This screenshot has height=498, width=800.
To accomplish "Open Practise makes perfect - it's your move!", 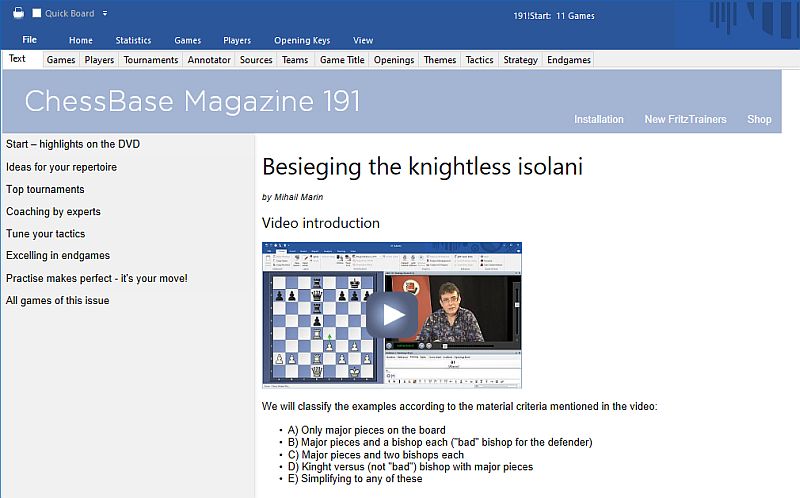I will click(96, 279).
